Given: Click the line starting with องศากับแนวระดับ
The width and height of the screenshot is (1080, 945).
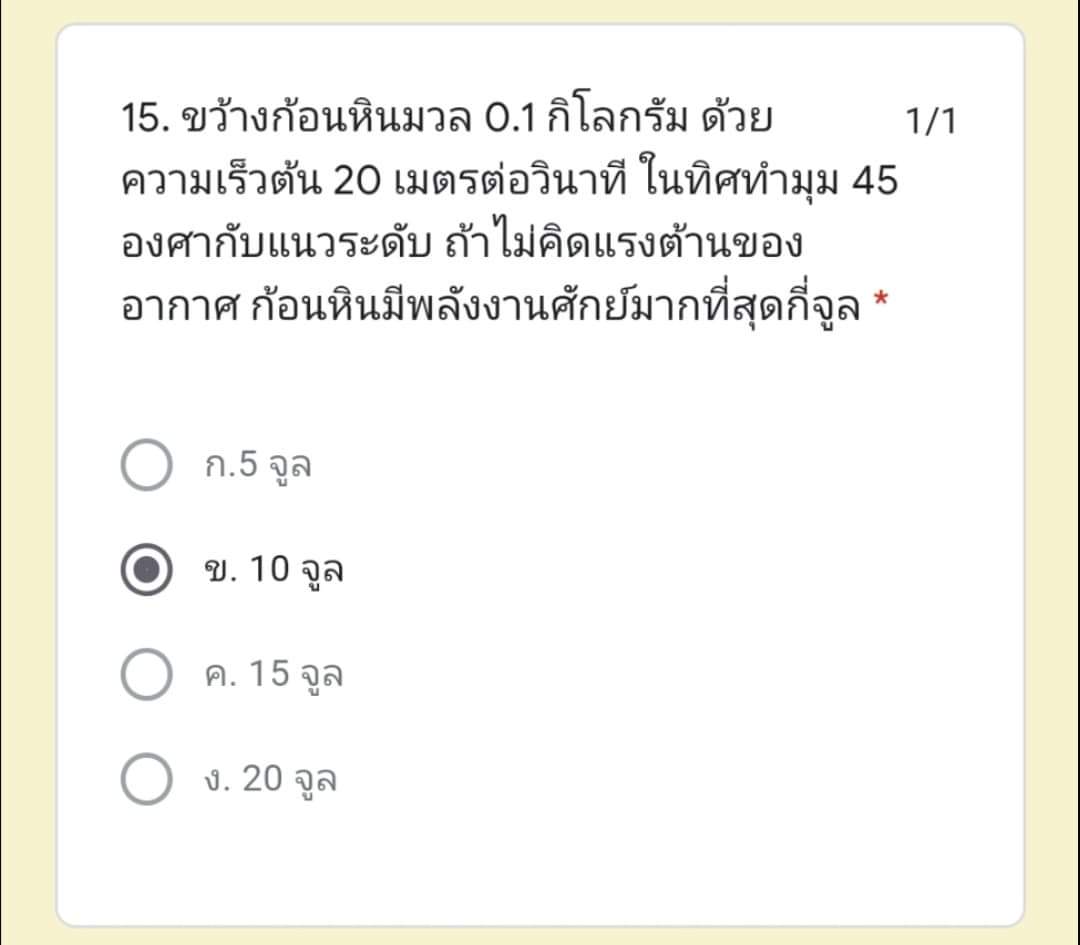Looking at the screenshot, I should click(461, 242).
